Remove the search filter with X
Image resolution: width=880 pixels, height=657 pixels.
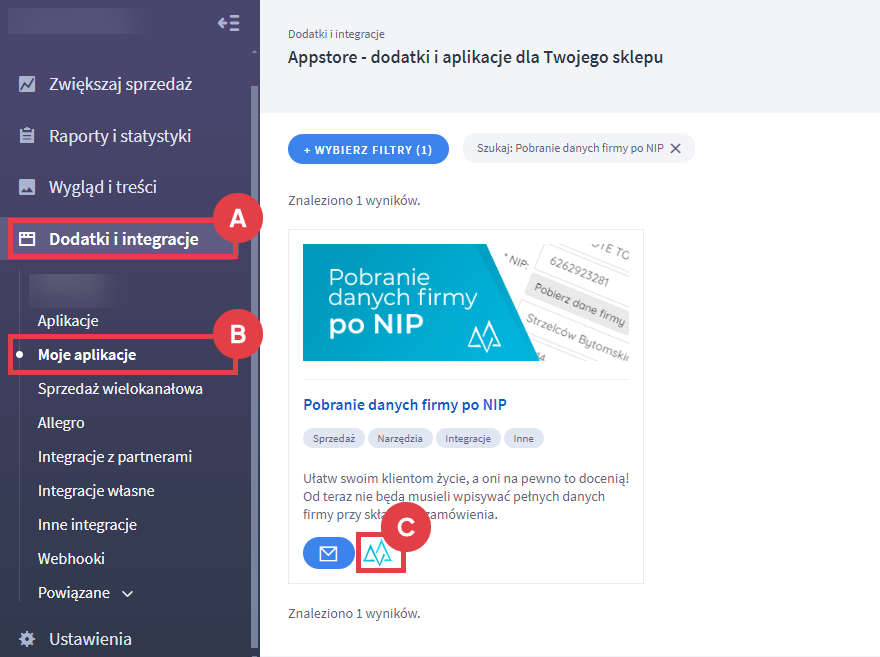[x=675, y=148]
